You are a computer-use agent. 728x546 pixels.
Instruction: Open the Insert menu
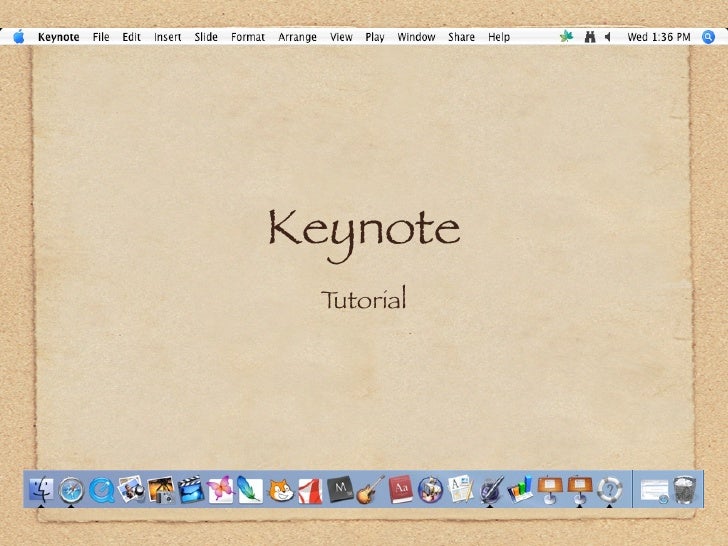168,37
